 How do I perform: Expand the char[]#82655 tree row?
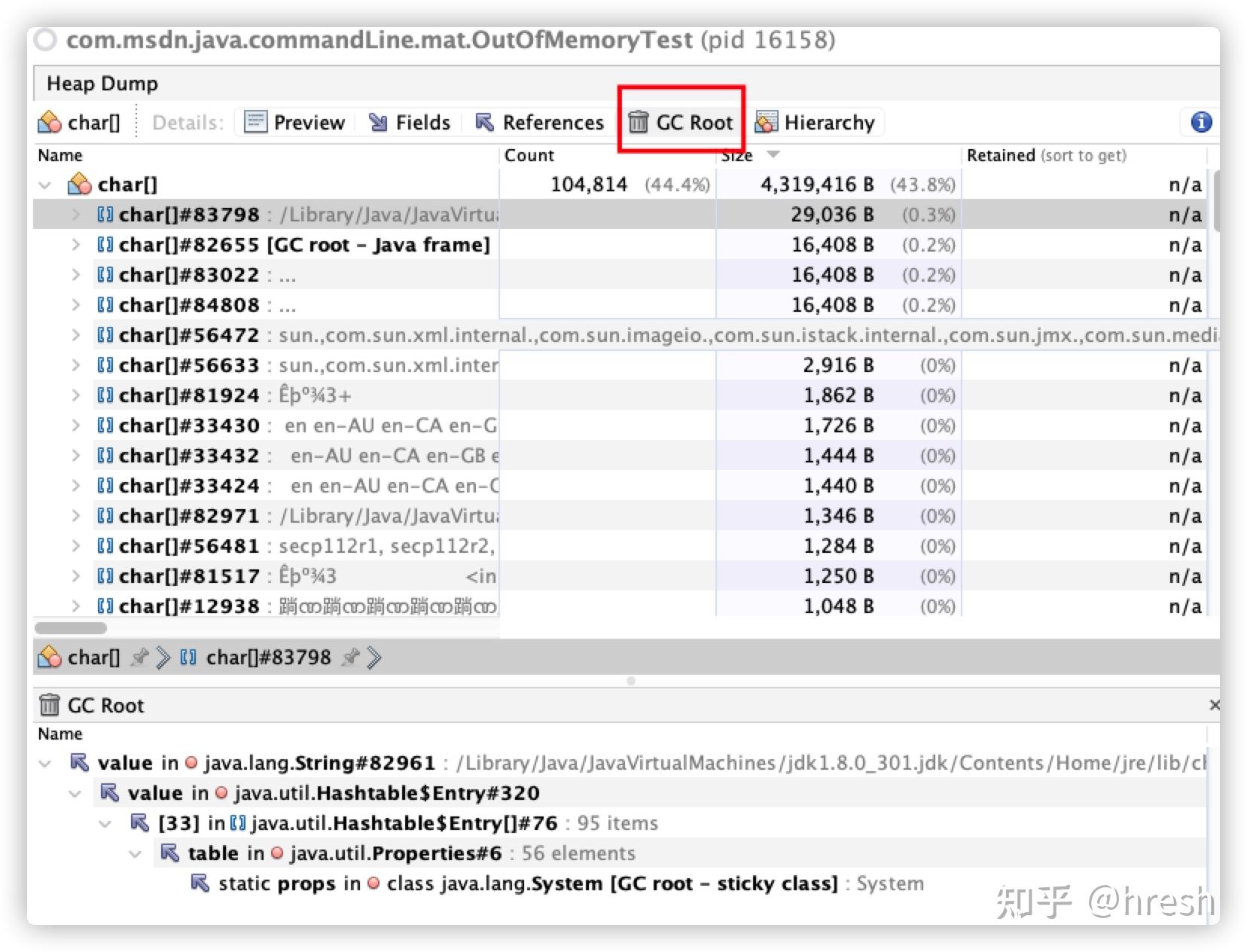[76, 244]
